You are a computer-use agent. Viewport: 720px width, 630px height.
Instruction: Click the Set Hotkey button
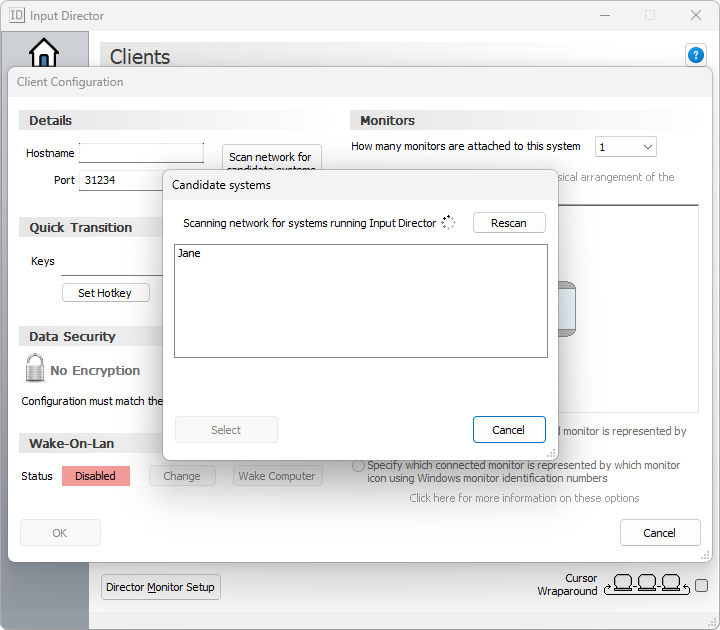pyautogui.click(x=106, y=293)
